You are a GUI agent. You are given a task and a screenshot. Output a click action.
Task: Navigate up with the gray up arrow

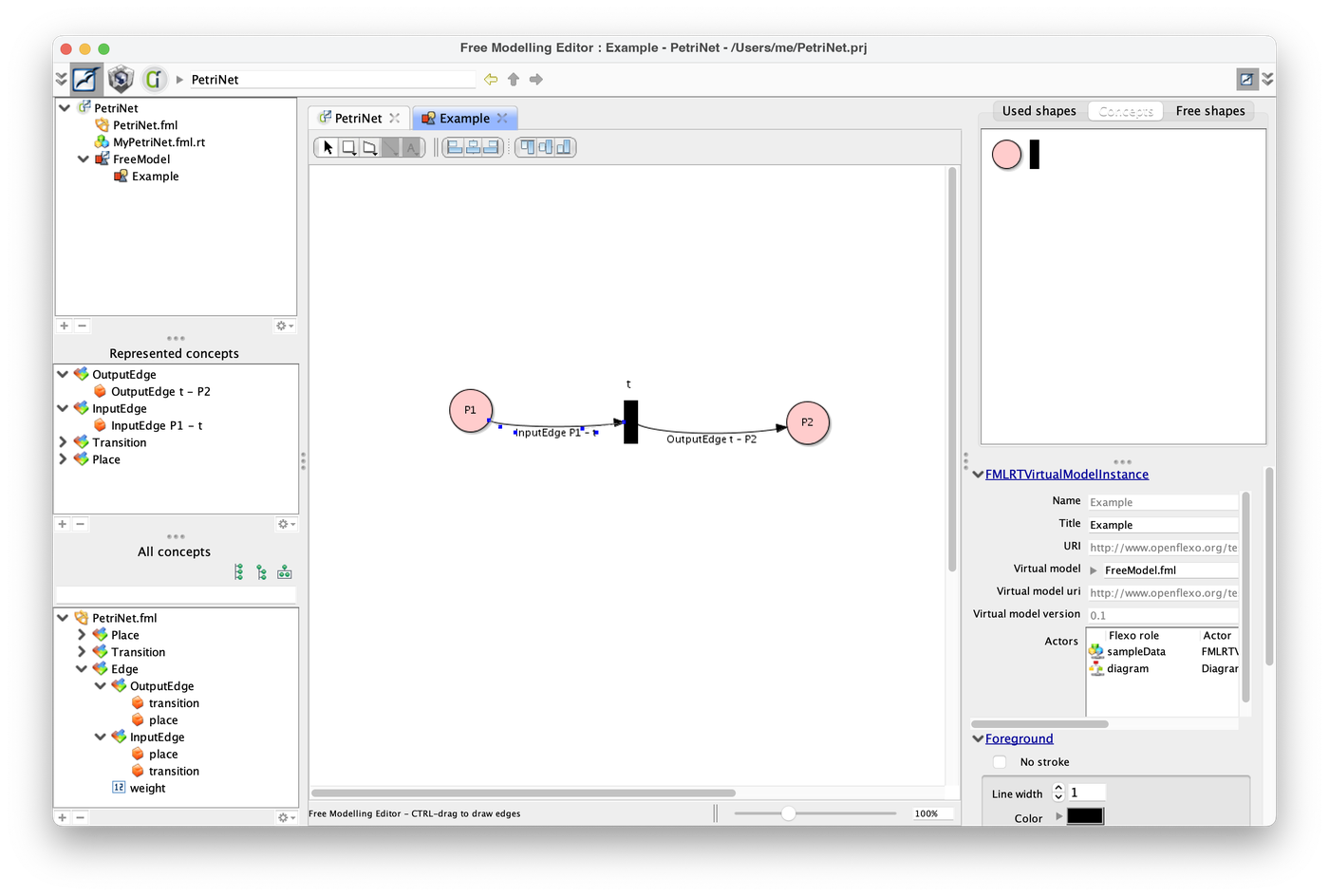coord(514,79)
